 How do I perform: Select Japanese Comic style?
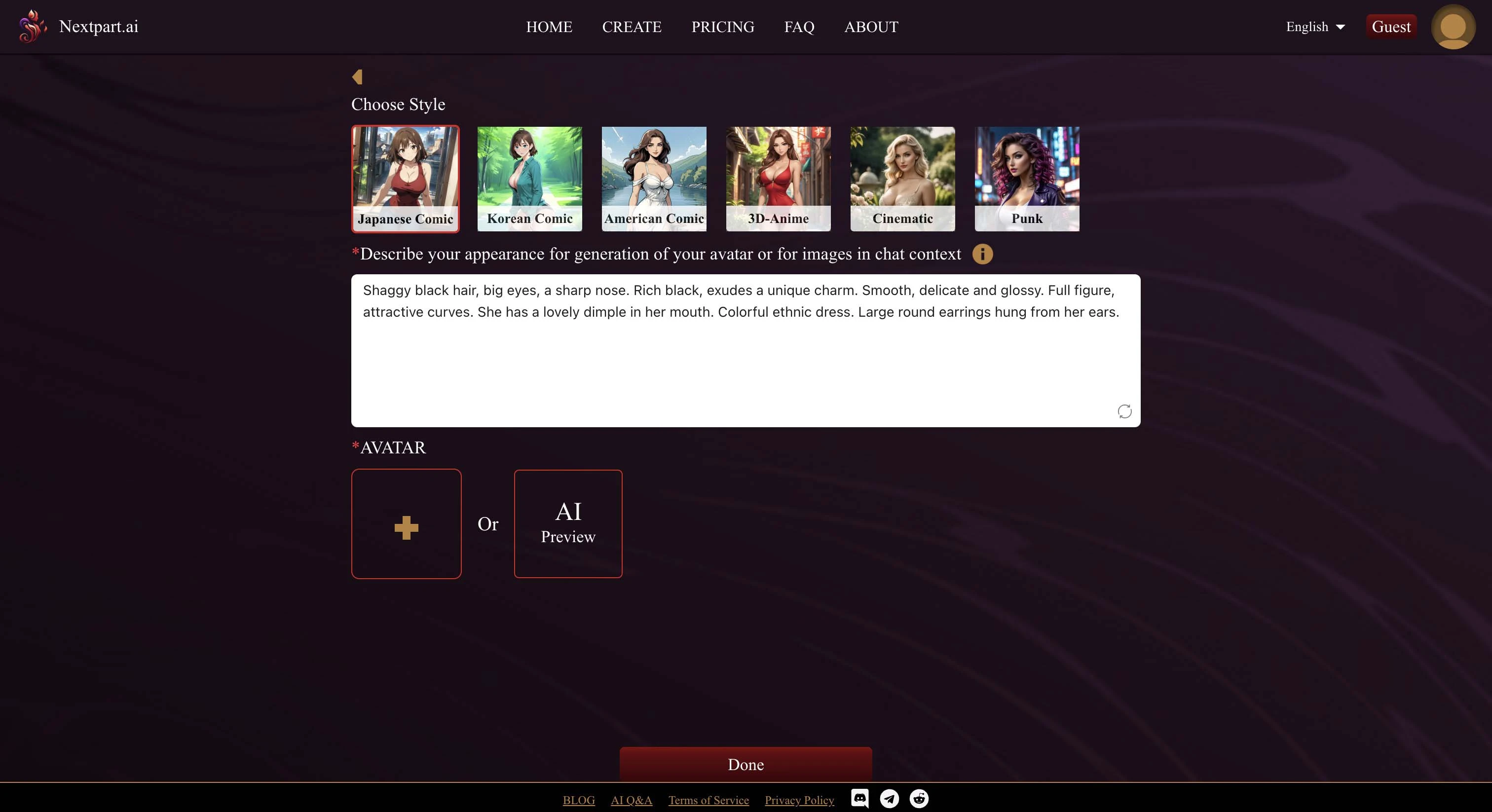point(405,178)
